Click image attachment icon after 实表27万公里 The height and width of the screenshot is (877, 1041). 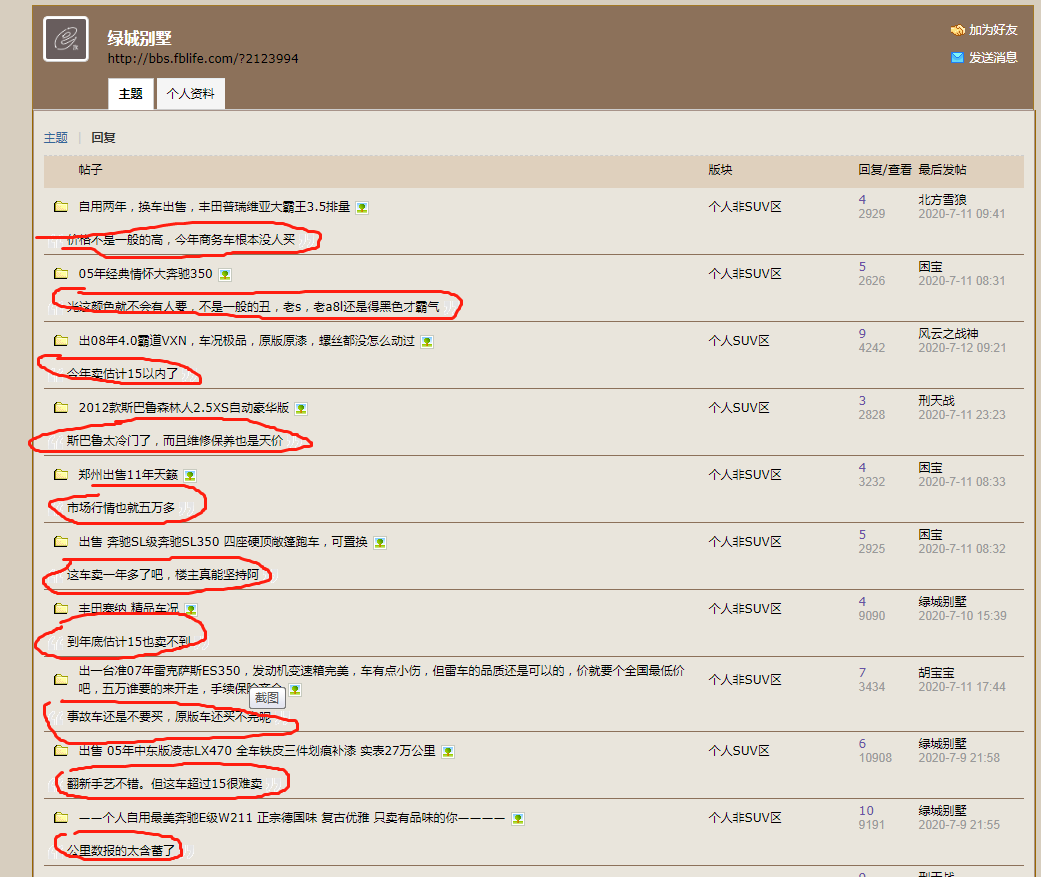[x=448, y=752]
